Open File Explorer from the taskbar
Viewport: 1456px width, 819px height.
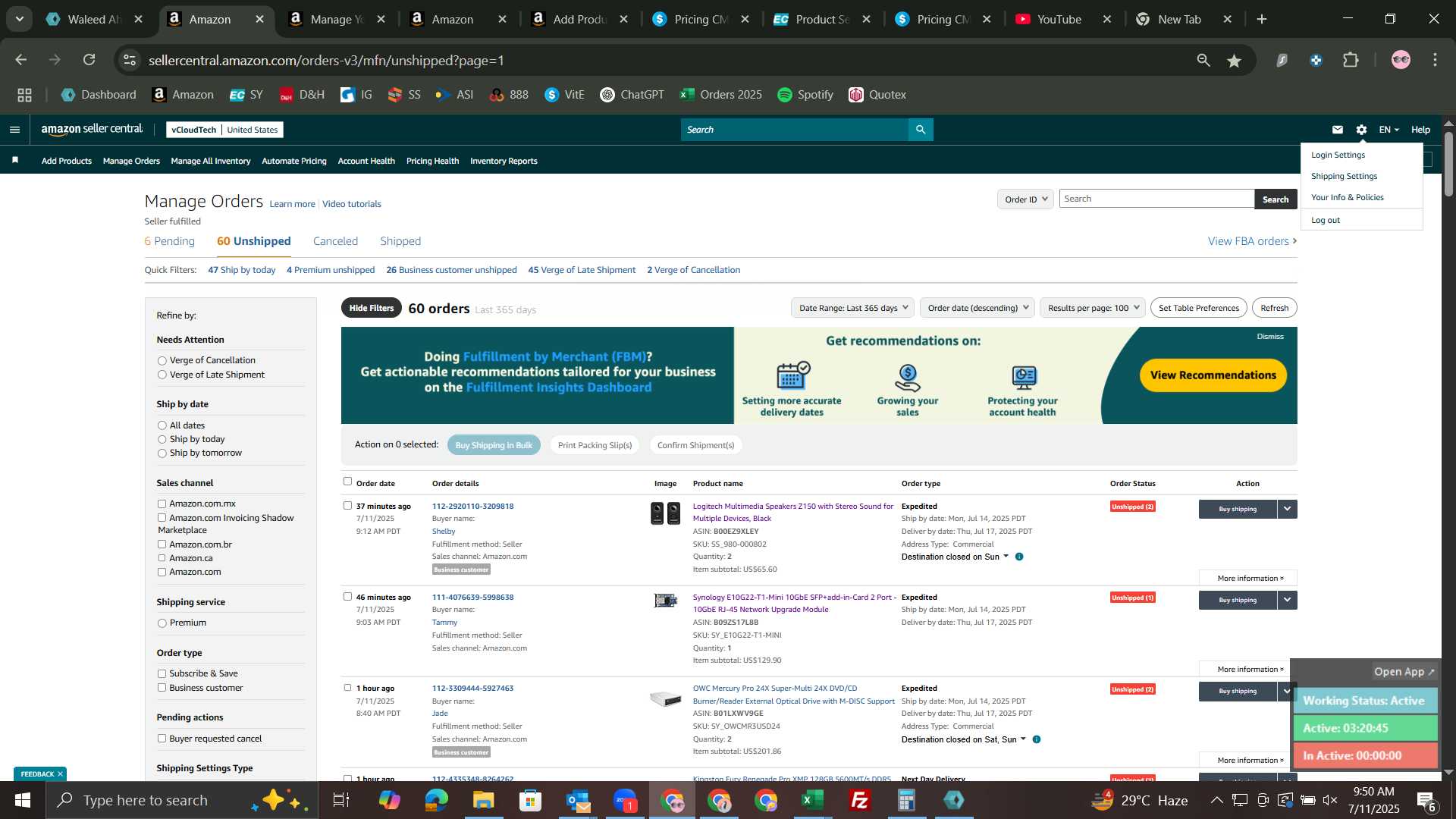[483, 800]
